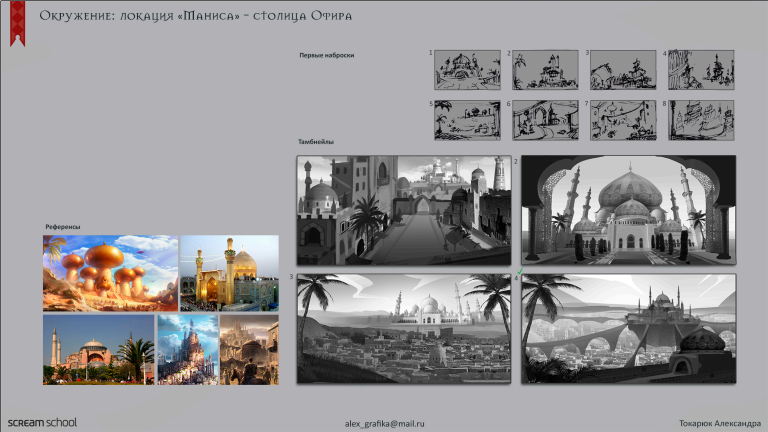The image size is (768, 432).
Task: Select first sketch number 6 with archway
Action: [x=545, y=120]
